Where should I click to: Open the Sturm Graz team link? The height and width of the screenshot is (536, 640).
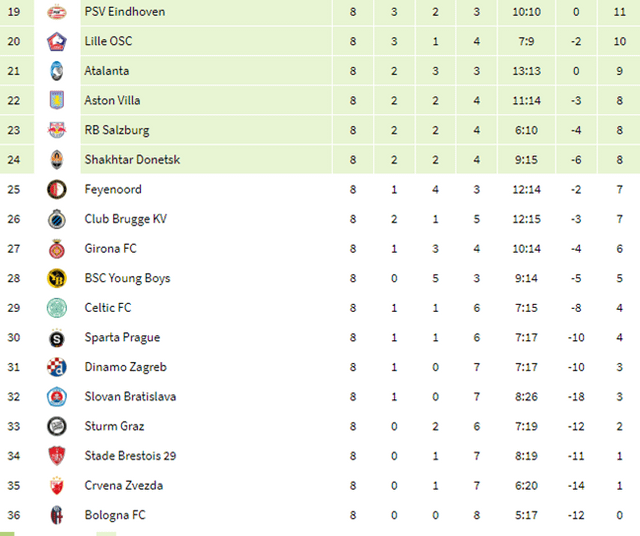[x=115, y=426]
